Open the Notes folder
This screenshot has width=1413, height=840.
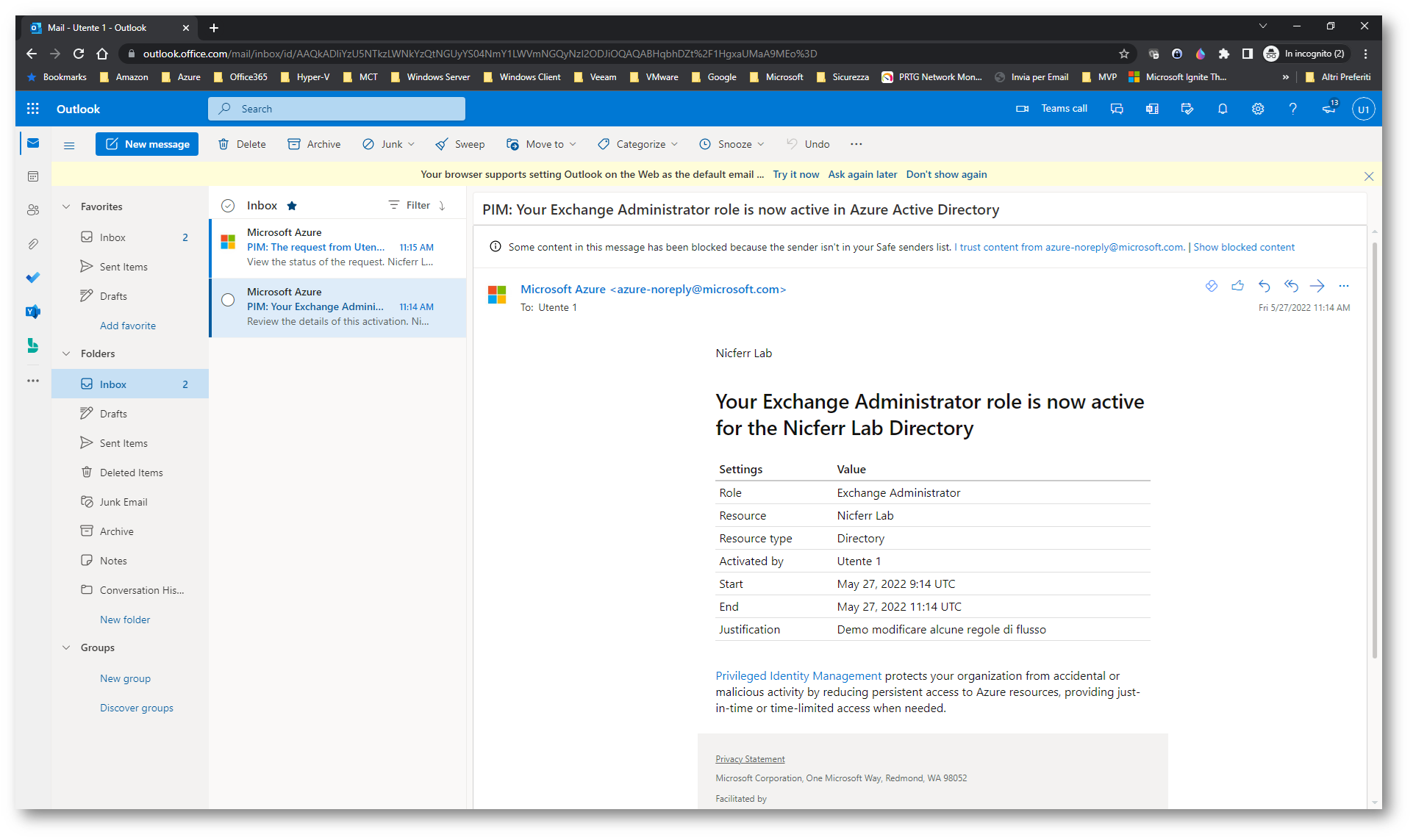coord(130,561)
